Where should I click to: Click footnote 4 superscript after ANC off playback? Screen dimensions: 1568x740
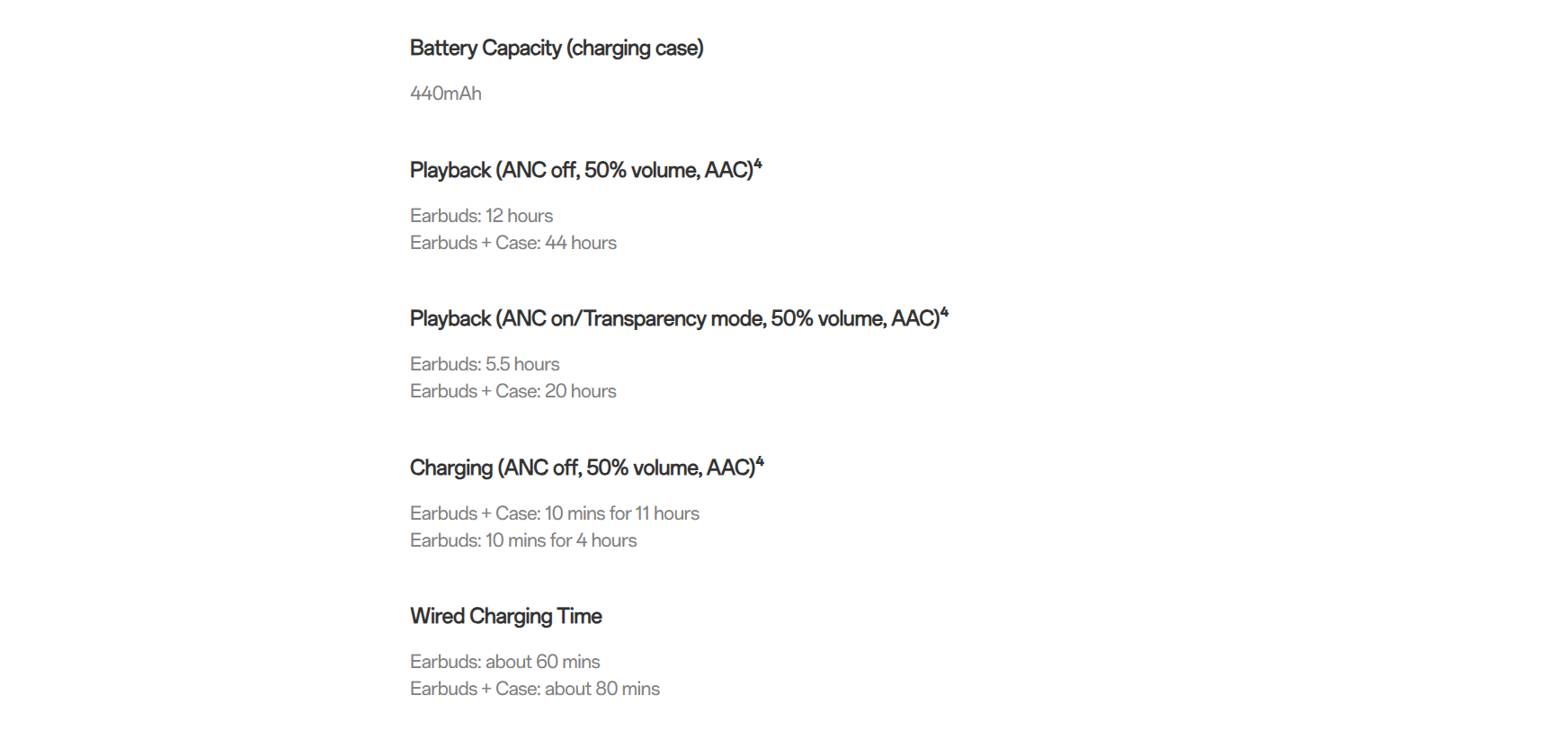coord(758,164)
